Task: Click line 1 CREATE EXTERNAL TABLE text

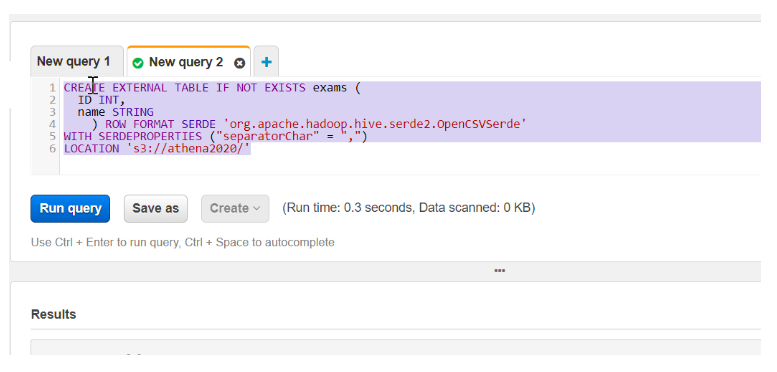Action: pyautogui.click(x=212, y=88)
